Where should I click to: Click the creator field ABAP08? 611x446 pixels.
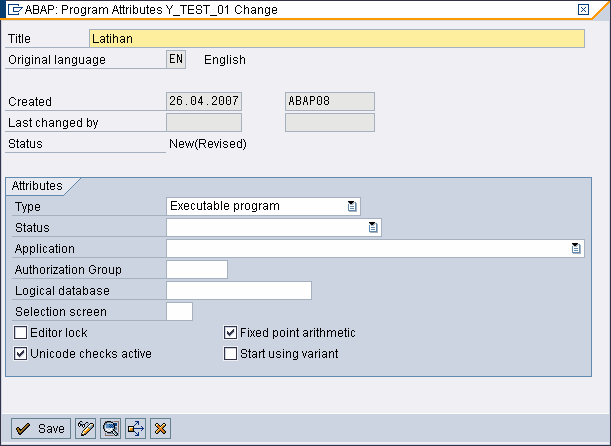point(330,101)
